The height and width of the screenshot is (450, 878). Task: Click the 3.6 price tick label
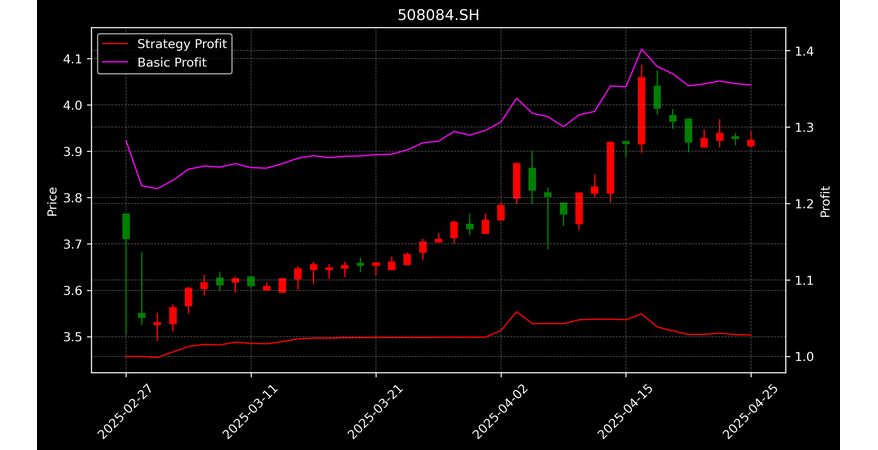click(73, 291)
